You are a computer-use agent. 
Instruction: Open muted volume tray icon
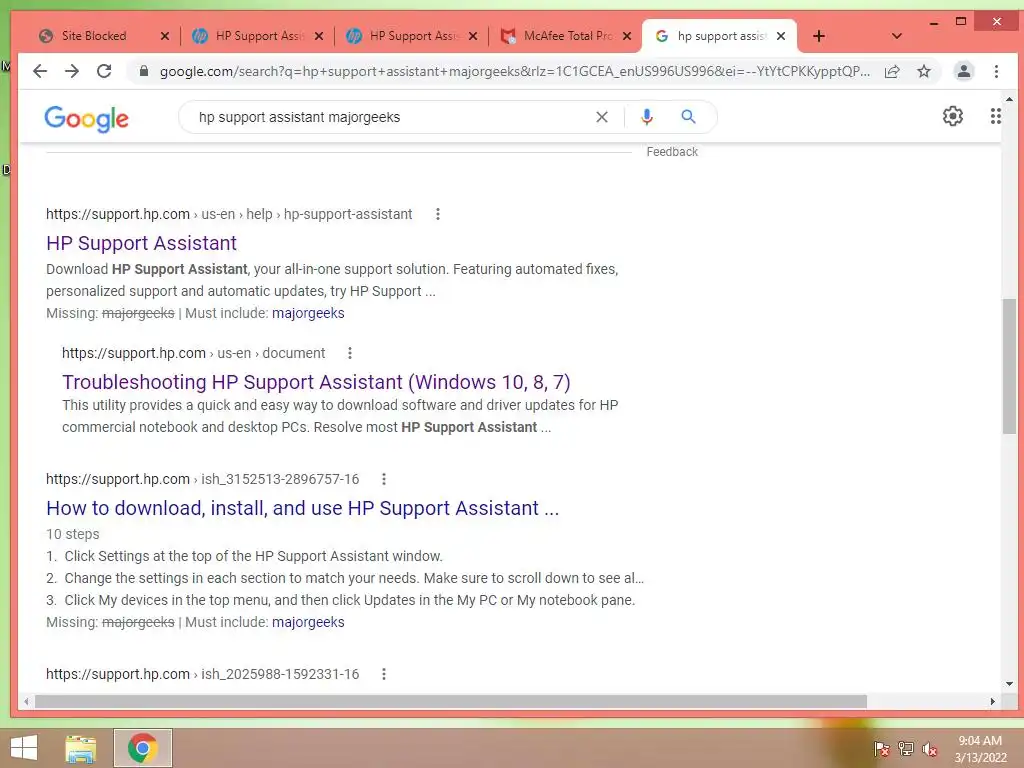click(930, 749)
